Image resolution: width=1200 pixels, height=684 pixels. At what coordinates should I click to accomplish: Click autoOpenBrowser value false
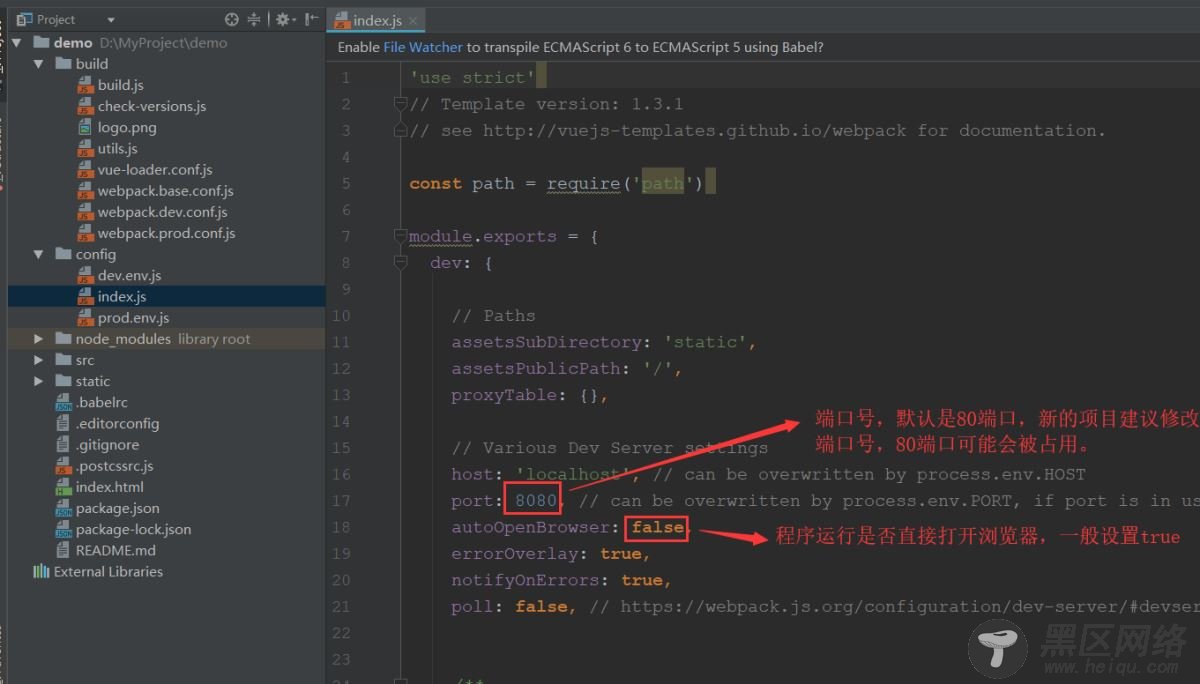658,527
